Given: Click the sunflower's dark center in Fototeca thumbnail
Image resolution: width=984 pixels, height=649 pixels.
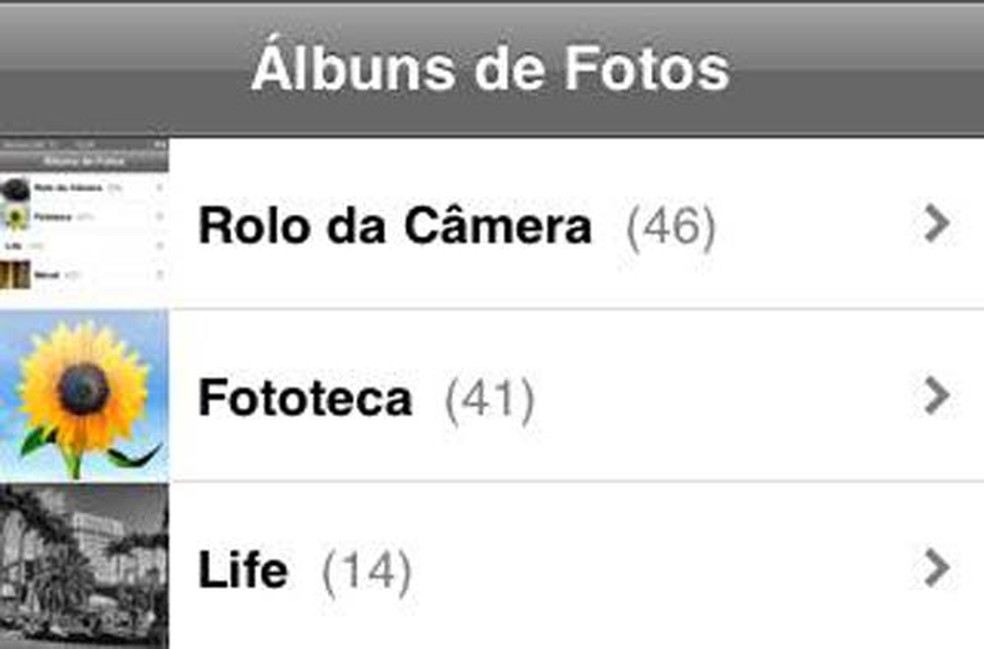Looking at the screenshot, I should click(x=84, y=388).
